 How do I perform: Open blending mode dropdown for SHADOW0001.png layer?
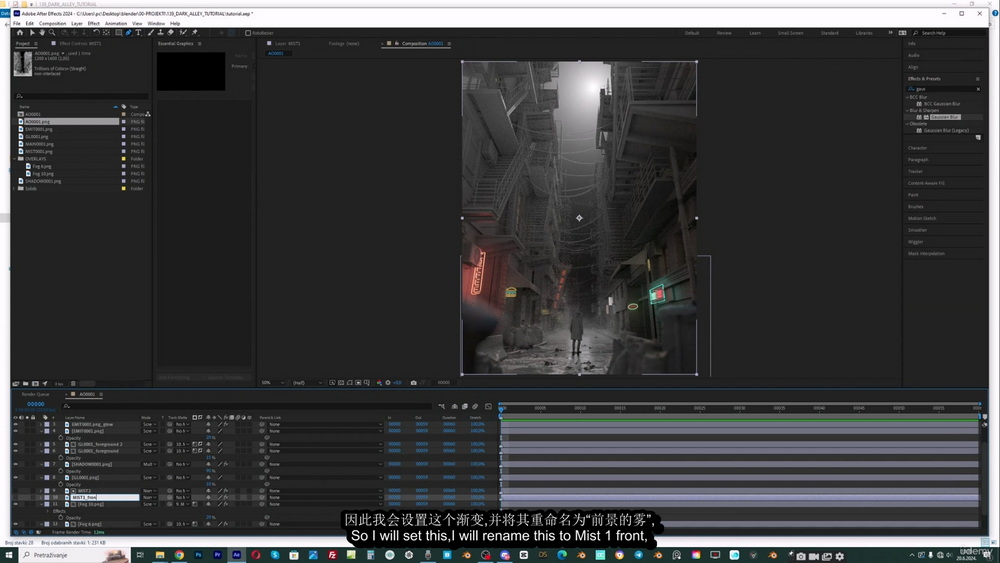[x=149, y=464]
